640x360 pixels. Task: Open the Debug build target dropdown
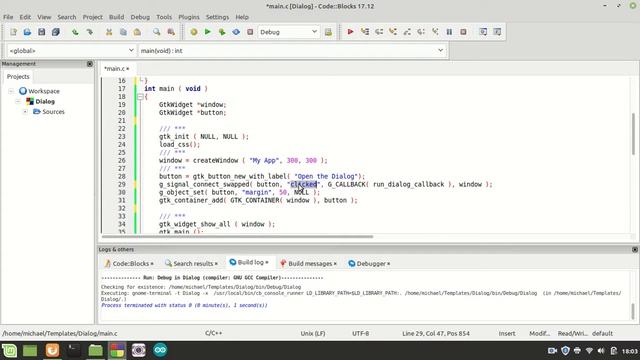[x=288, y=32]
